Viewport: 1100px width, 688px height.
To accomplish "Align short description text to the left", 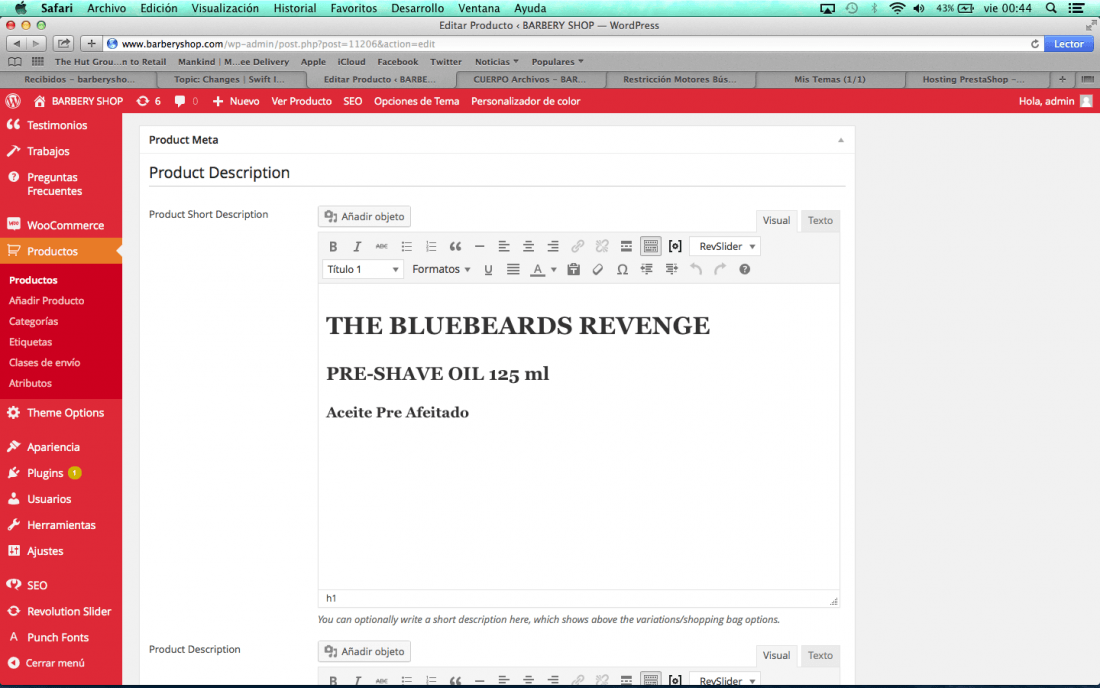I will tap(504, 246).
